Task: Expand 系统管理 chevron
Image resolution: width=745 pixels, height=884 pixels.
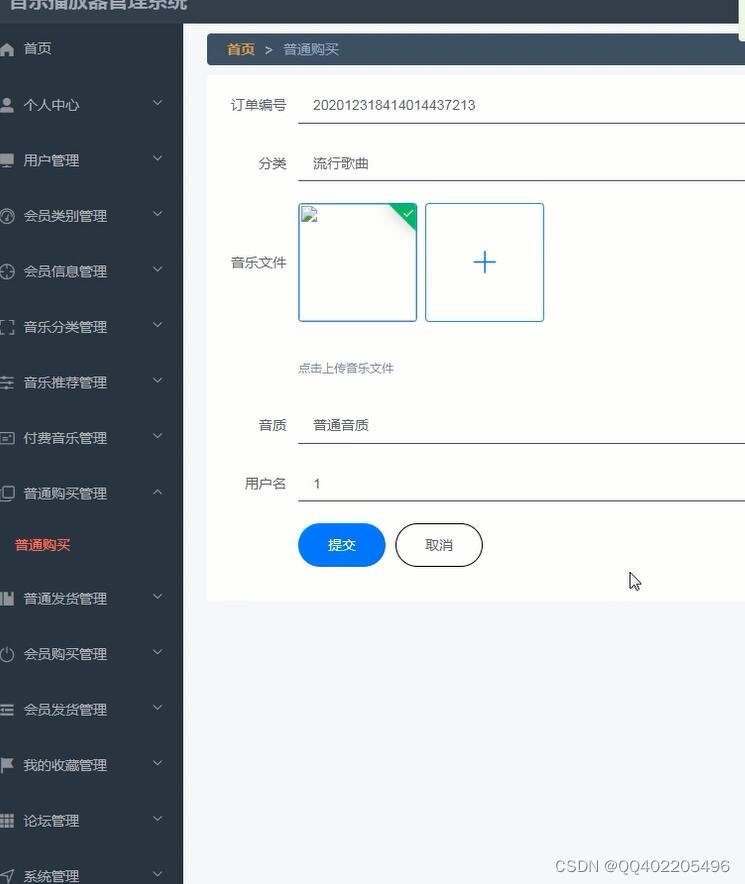Action: [158, 874]
